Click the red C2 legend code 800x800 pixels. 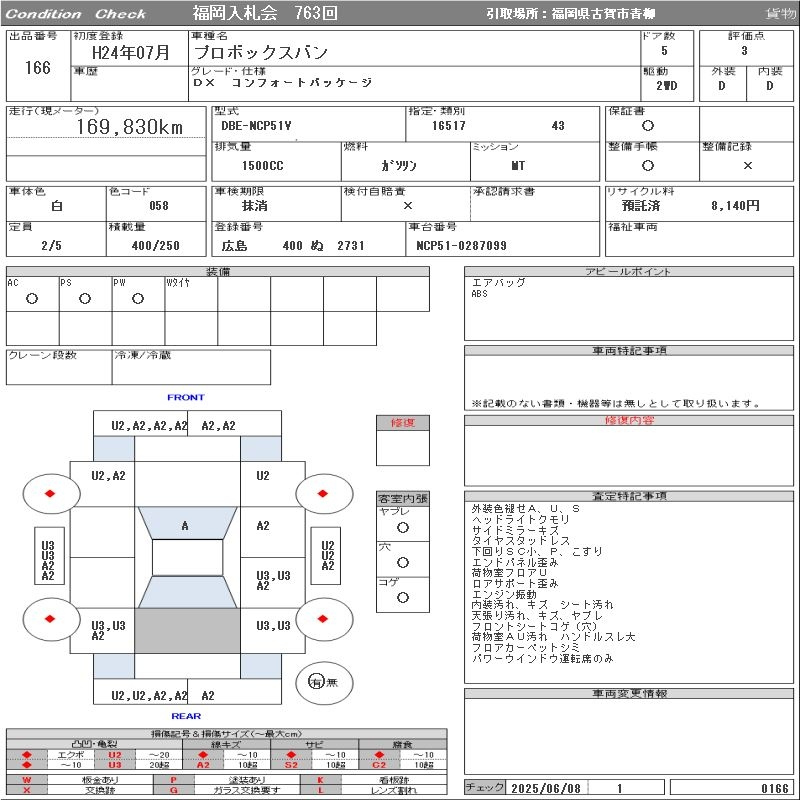pos(379,765)
